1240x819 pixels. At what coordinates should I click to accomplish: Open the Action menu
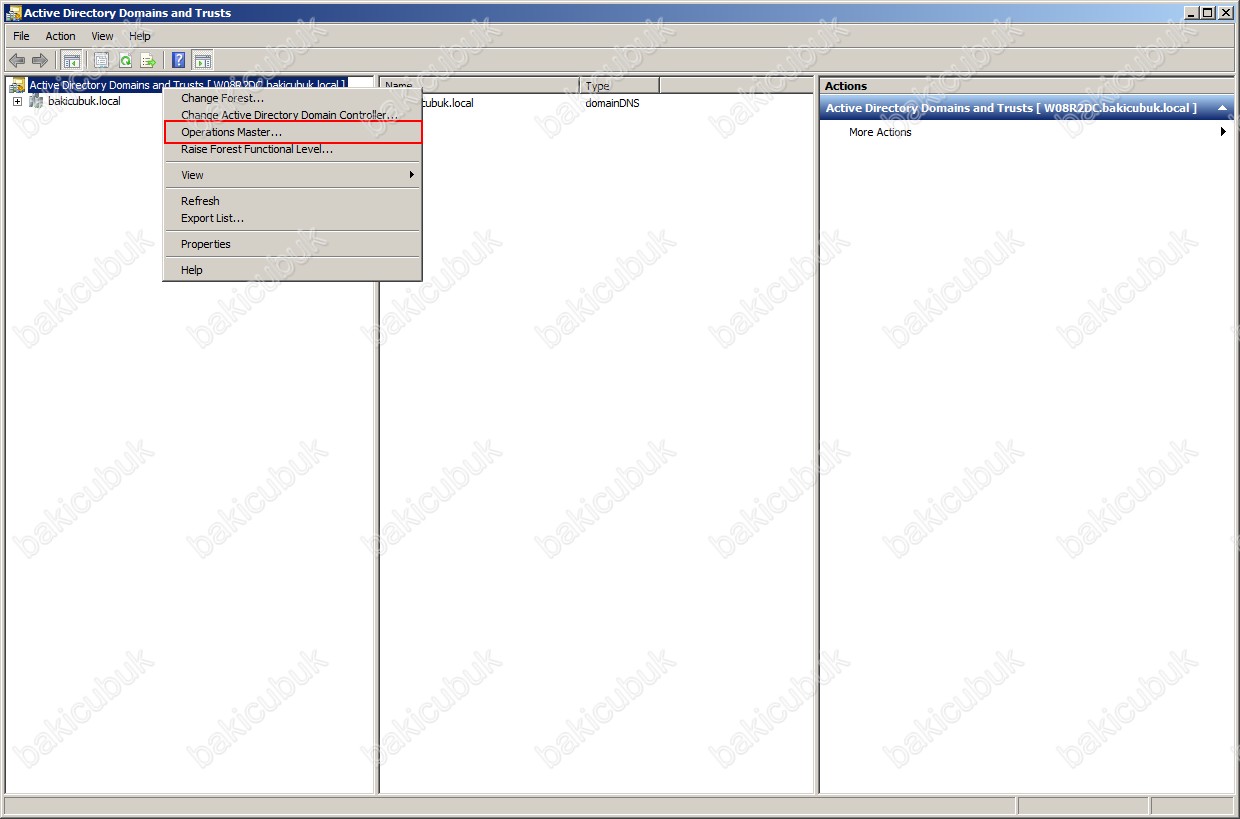coord(61,36)
